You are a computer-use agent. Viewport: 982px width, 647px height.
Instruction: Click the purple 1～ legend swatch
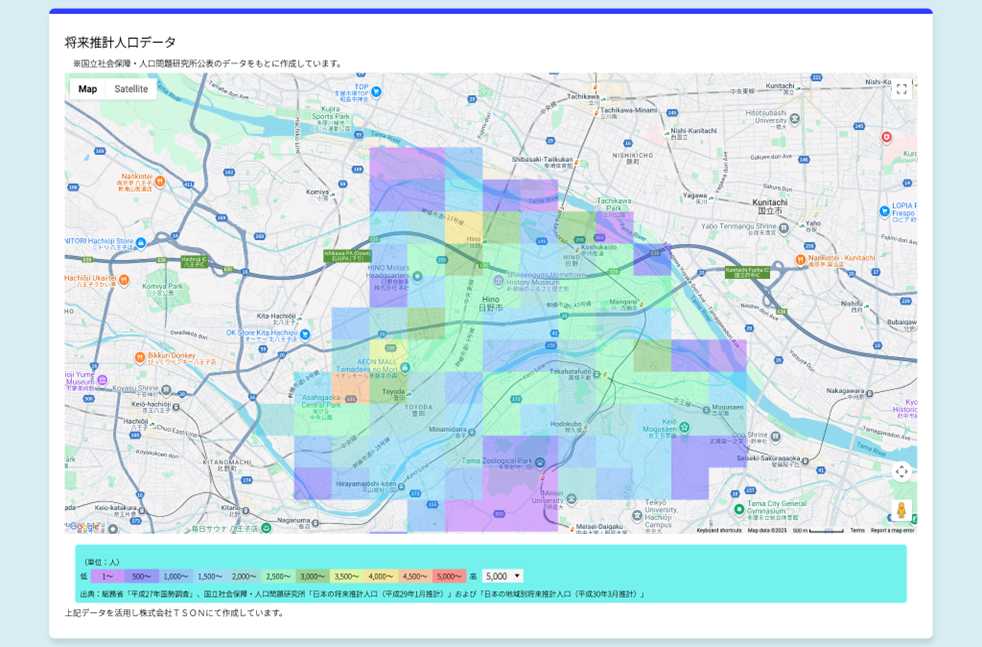coord(108,576)
